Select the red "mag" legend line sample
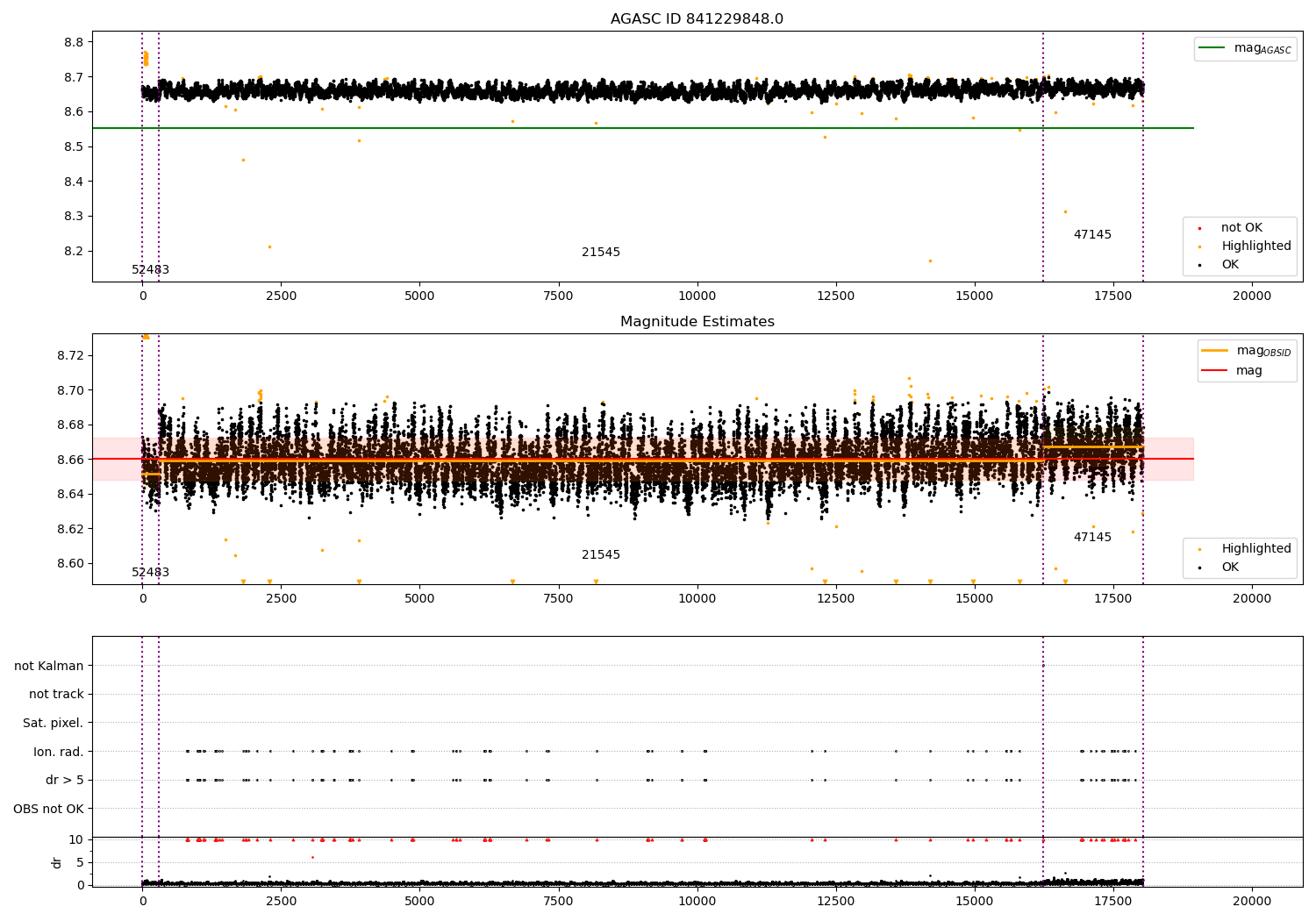 1215,370
